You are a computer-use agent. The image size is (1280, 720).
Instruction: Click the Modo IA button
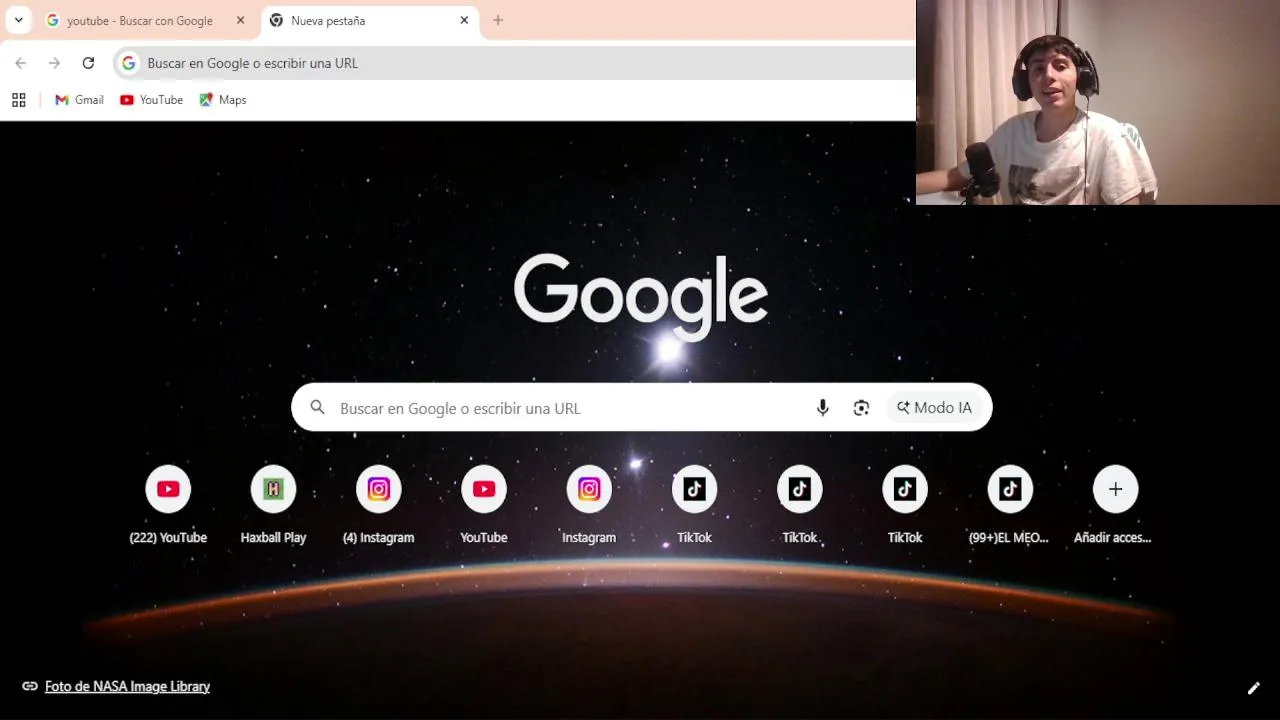934,407
